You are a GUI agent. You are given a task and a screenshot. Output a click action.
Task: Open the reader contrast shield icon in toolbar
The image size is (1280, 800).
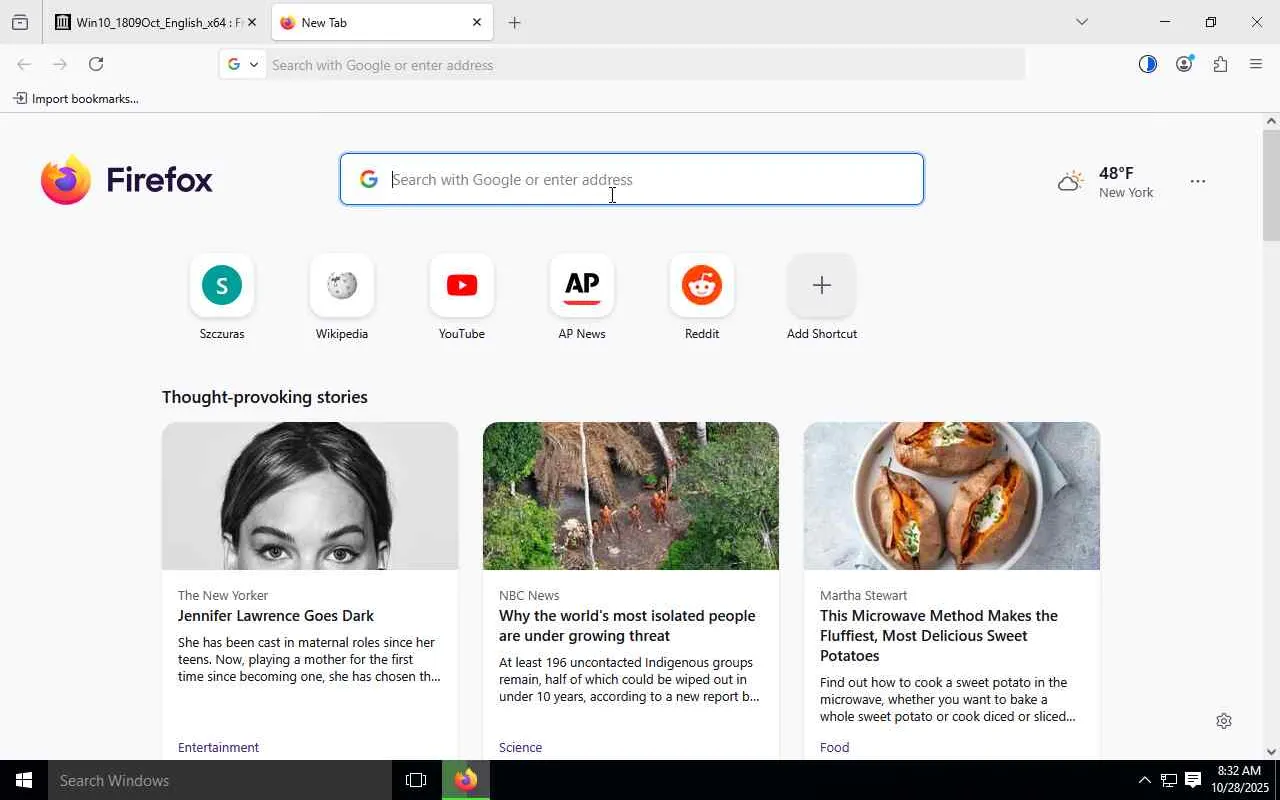(x=1148, y=64)
